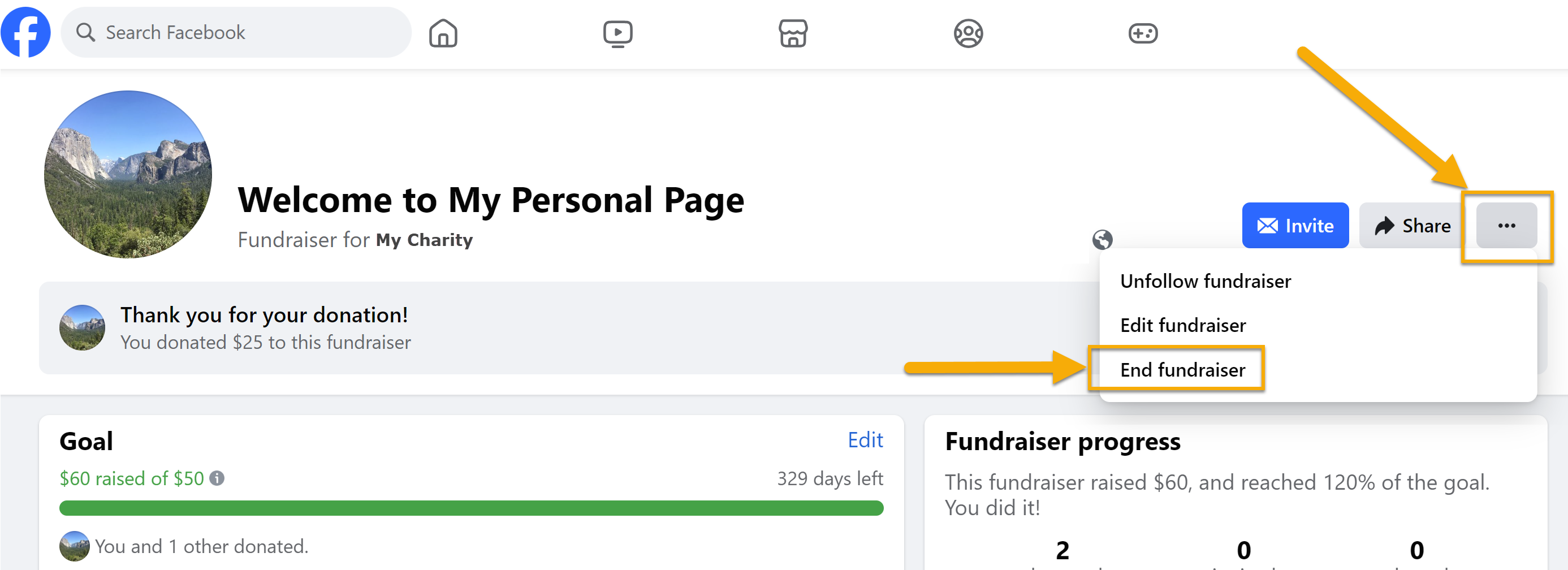Select Unfollow fundraiser from menu
Screen dimensions: 1568x570
point(1205,282)
